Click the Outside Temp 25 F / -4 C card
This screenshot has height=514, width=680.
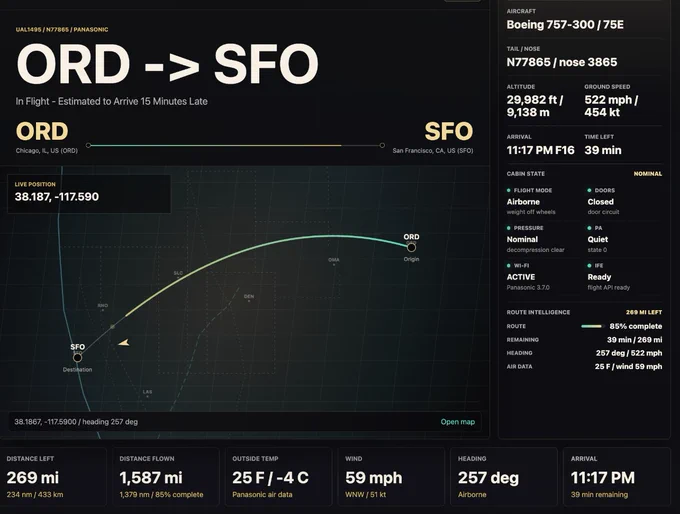pos(278,477)
